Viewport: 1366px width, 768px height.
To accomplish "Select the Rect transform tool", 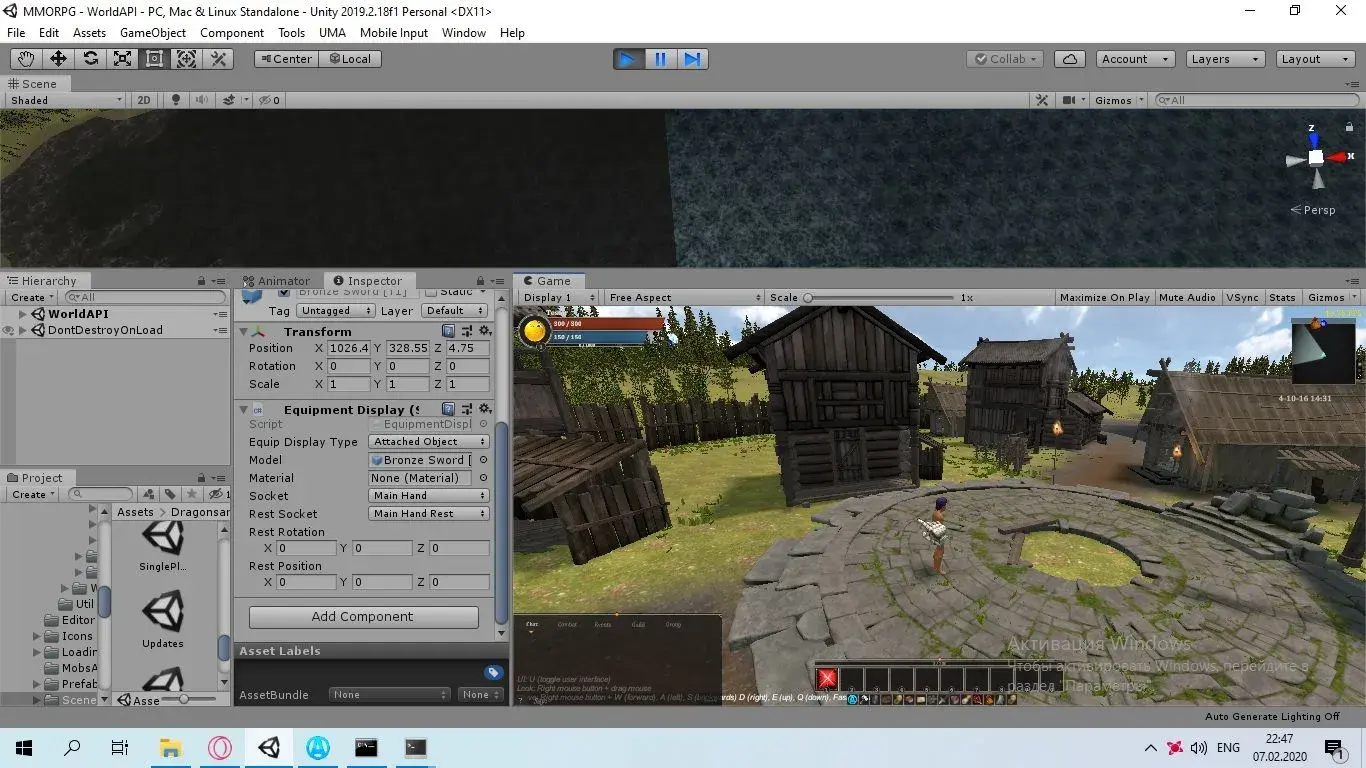I will (154, 59).
